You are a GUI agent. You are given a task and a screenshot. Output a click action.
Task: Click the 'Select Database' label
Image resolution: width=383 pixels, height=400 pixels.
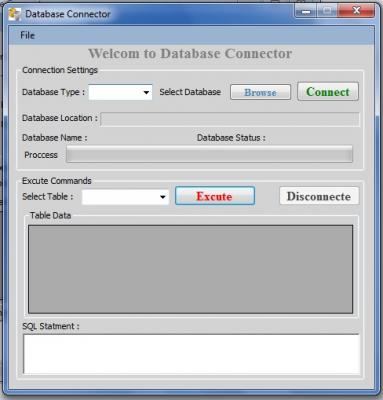coord(190,92)
